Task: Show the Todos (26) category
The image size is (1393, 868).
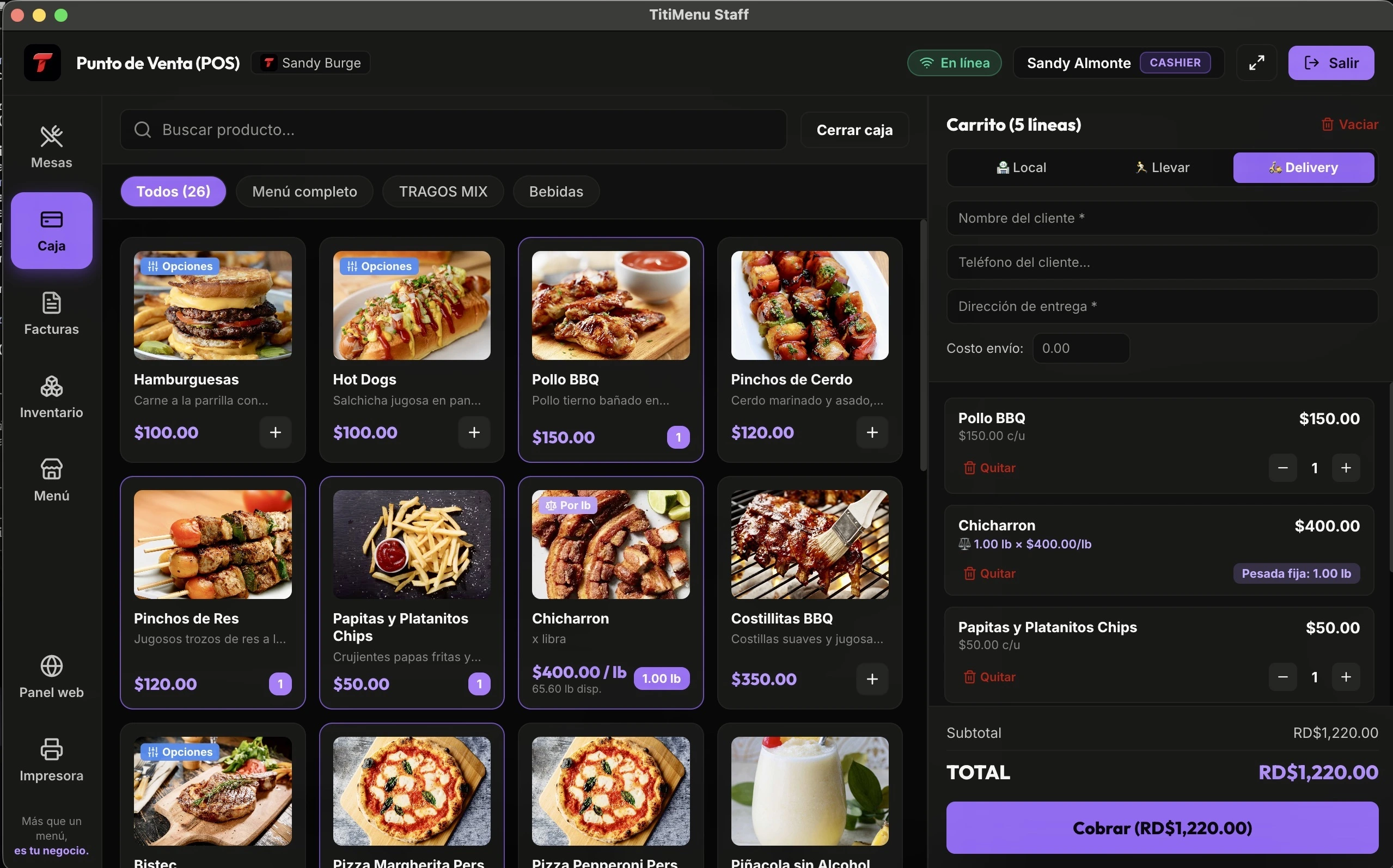Action: pos(173,191)
